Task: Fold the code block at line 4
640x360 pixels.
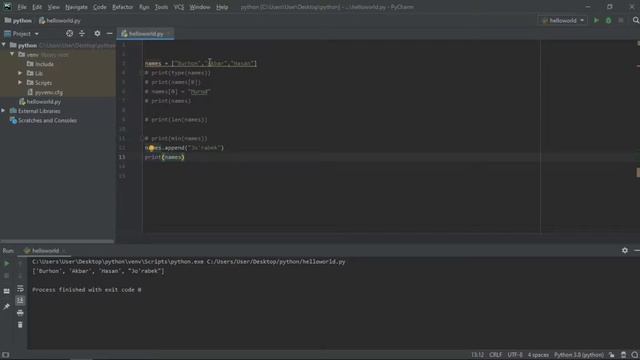Action: point(141,73)
